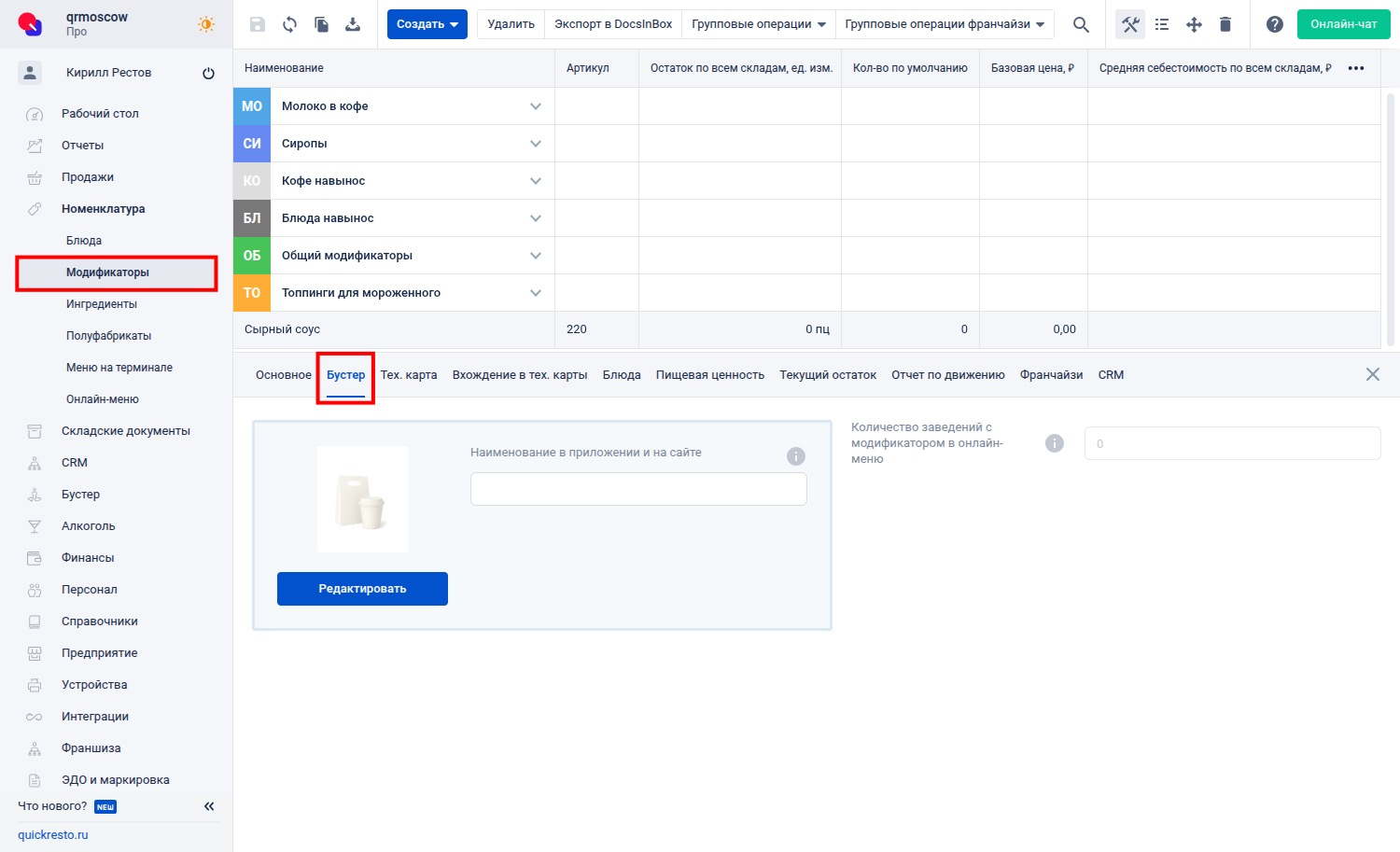Click the refresh arrows icon

(x=289, y=24)
